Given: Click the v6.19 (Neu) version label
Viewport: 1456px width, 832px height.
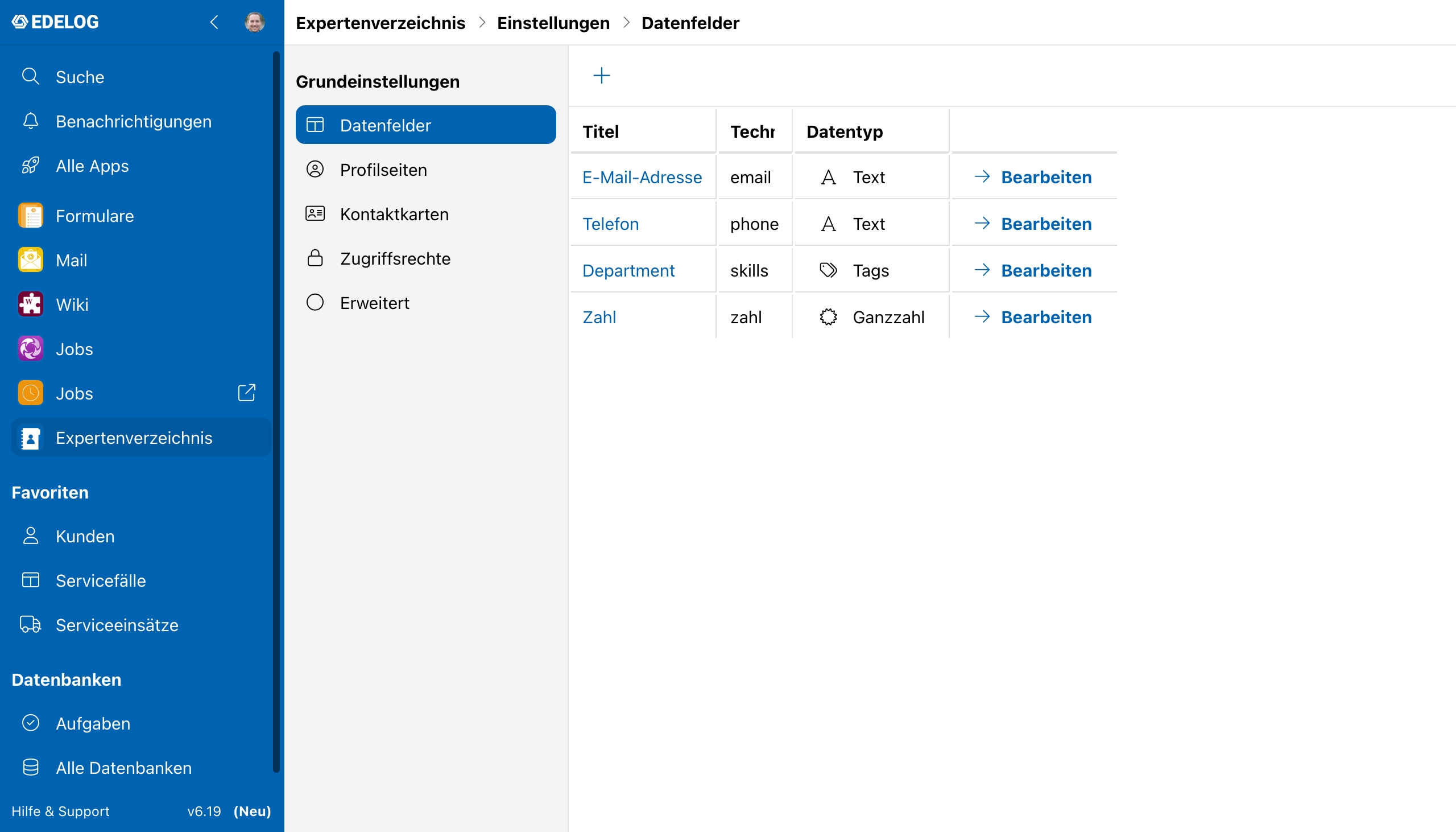Looking at the screenshot, I should pyautogui.click(x=229, y=811).
